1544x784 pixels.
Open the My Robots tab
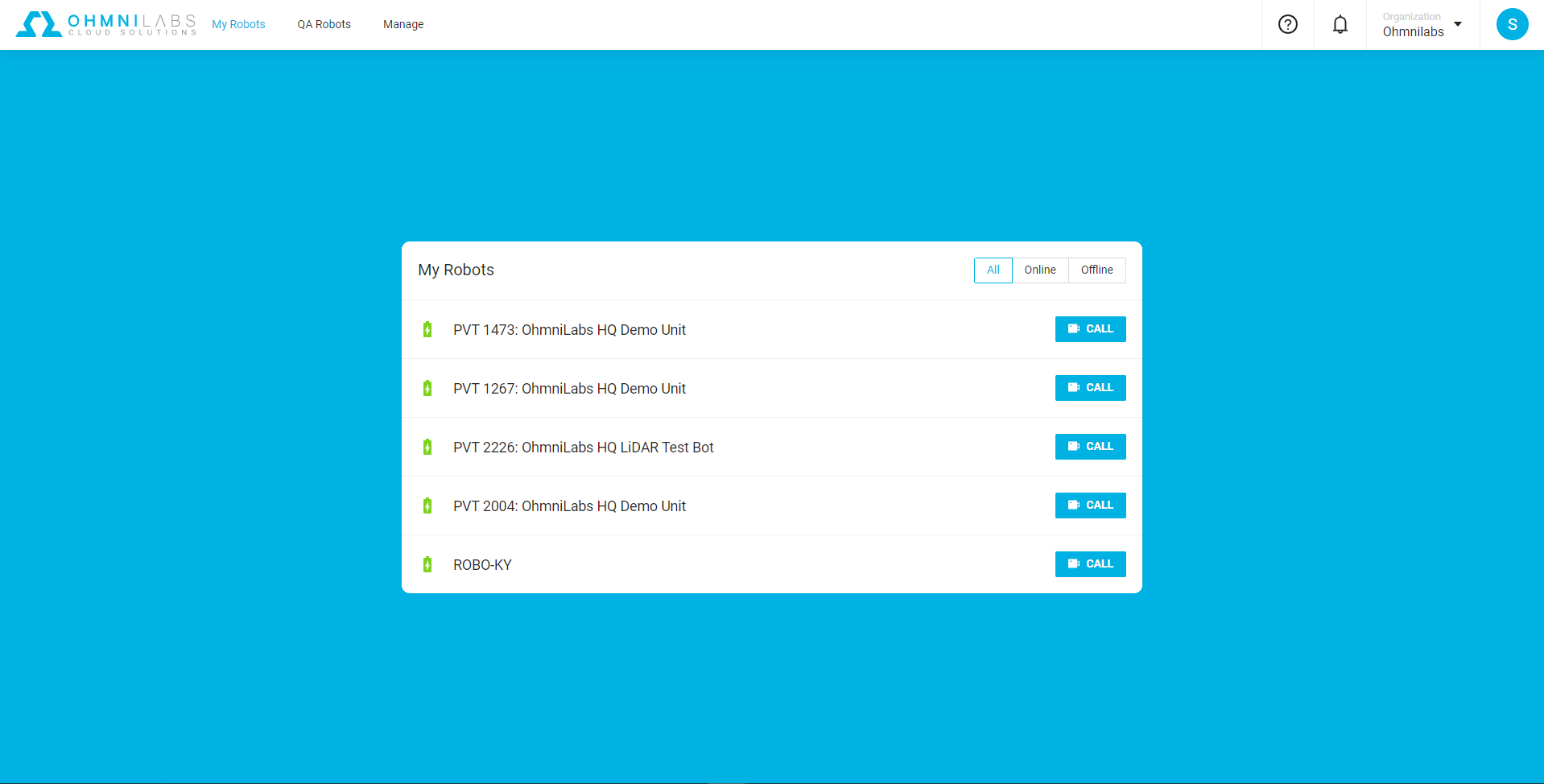[x=238, y=25]
